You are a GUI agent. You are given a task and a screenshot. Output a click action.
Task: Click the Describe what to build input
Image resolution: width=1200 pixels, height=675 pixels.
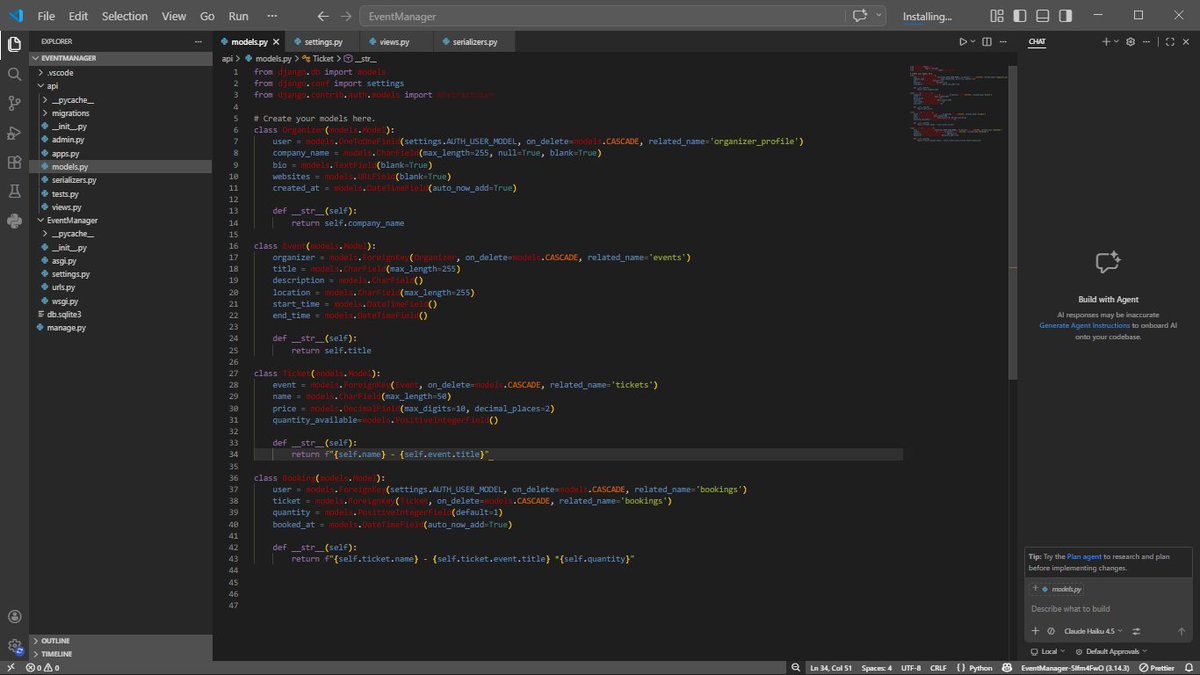1108,608
